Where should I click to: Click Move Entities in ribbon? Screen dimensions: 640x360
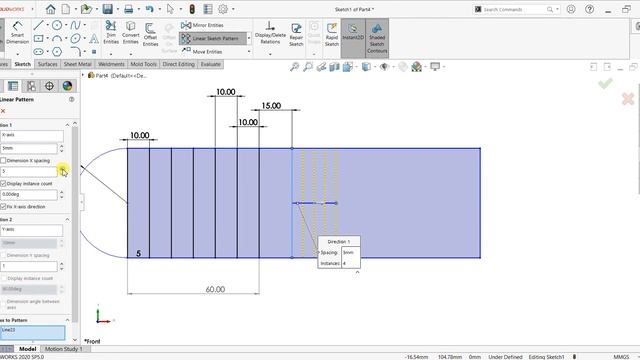click(x=202, y=52)
